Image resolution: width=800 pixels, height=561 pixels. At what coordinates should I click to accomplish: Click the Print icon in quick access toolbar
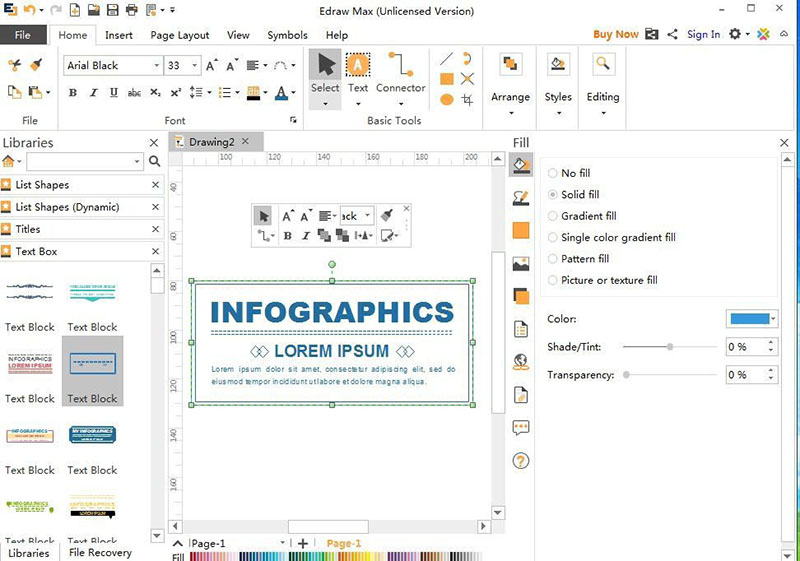[x=132, y=9]
